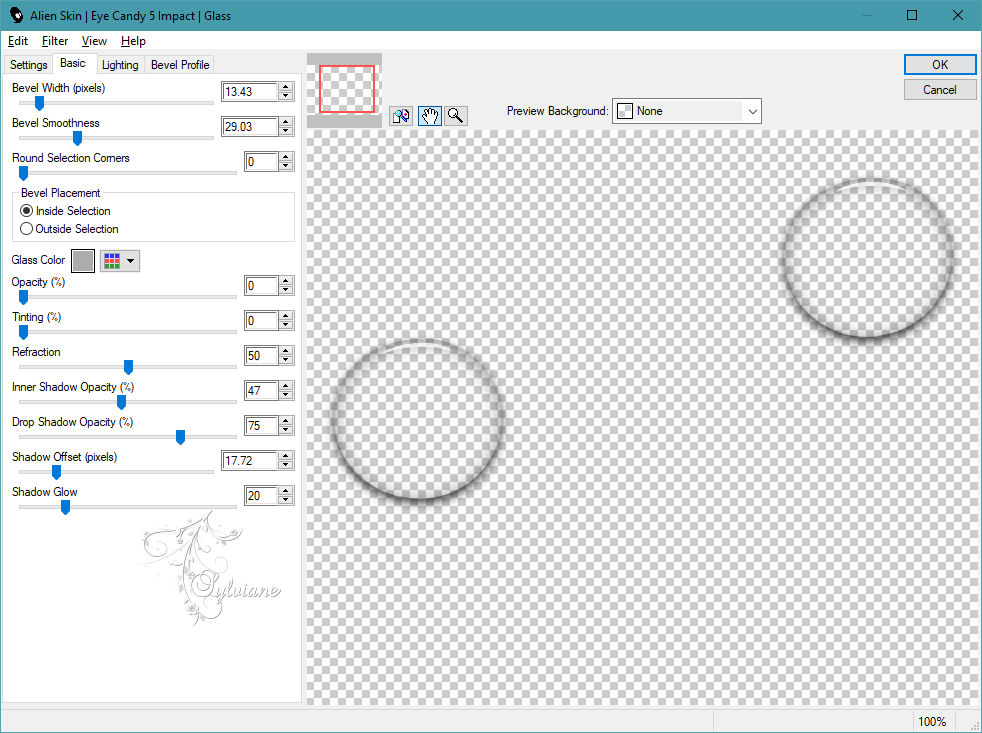This screenshot has height=733, width=982.
Task: Click the Opacity slider handle
Action: tap(23, 298)
